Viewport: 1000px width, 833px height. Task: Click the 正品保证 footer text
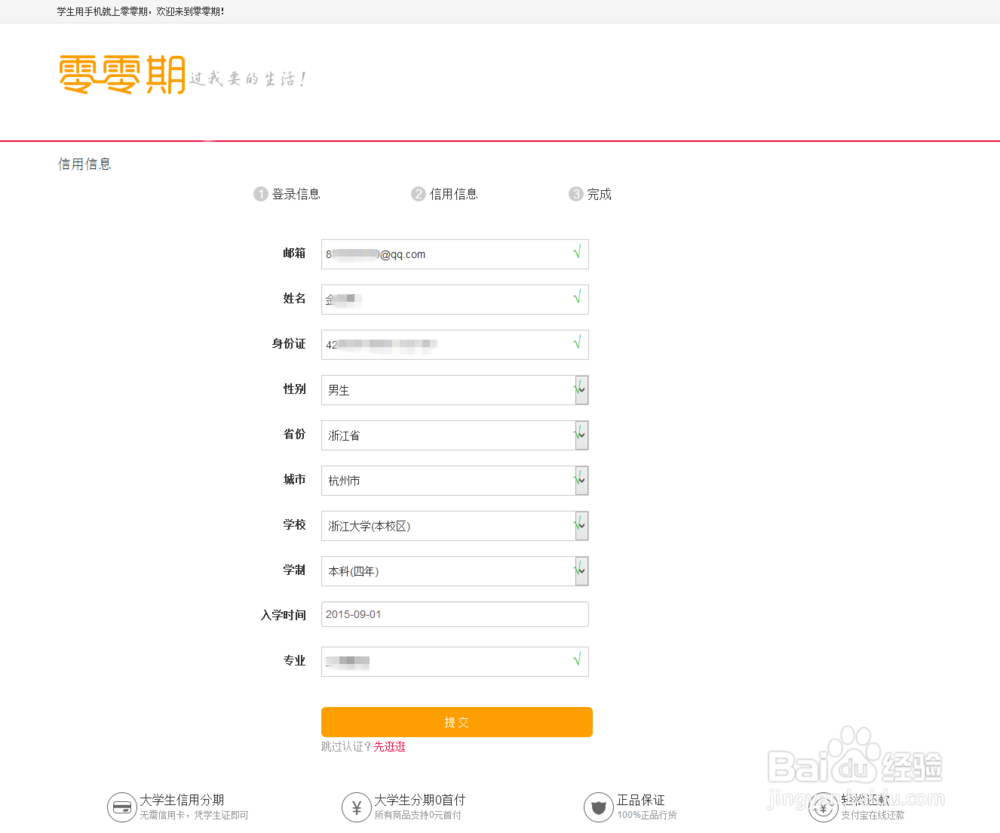pos(640,800)
